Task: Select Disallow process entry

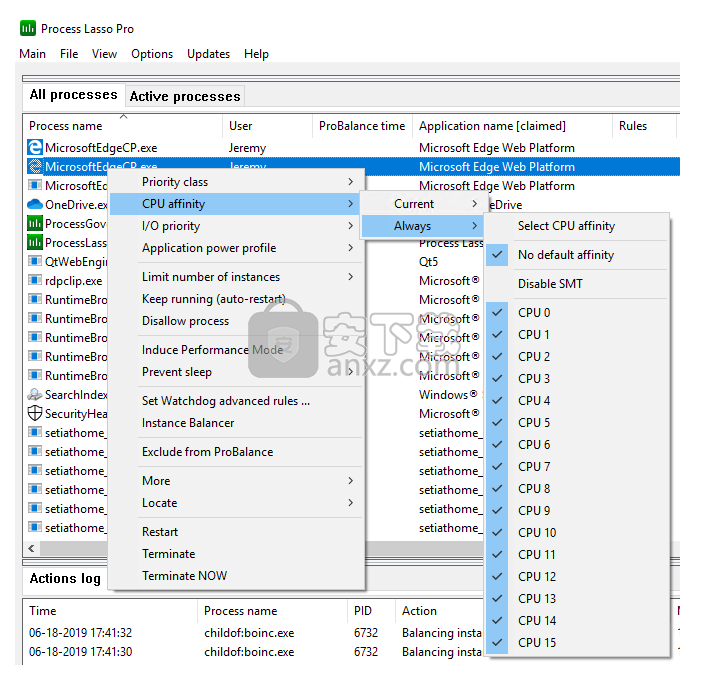Action: (237, 321)
